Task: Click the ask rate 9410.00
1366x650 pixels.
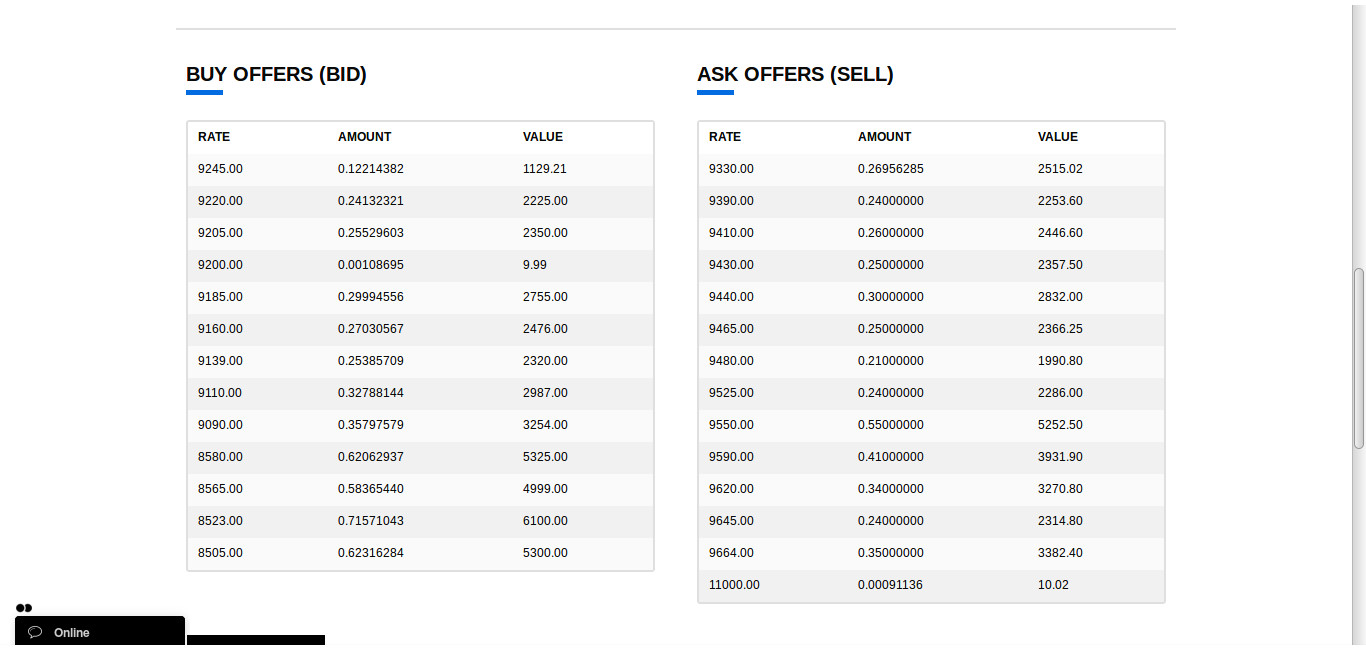Action: click(x=731, y=233)
